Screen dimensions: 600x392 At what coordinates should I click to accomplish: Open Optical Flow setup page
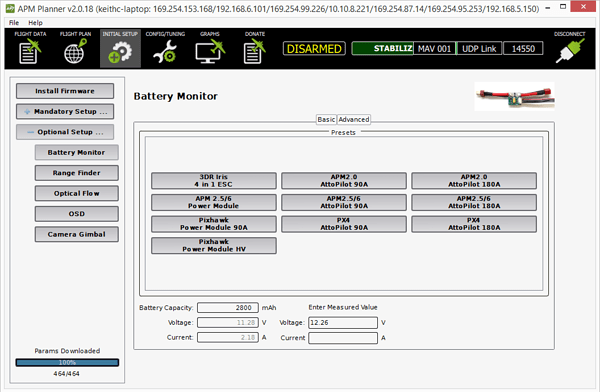pyautogui.click(x=77, y=193)
